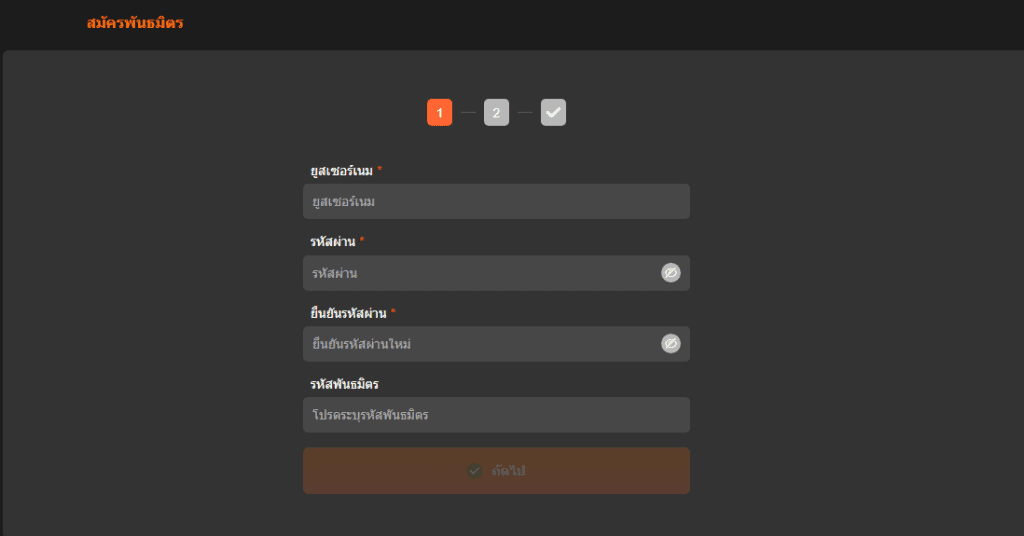Click the final checkmark step icon

click(x=553, y=113)
